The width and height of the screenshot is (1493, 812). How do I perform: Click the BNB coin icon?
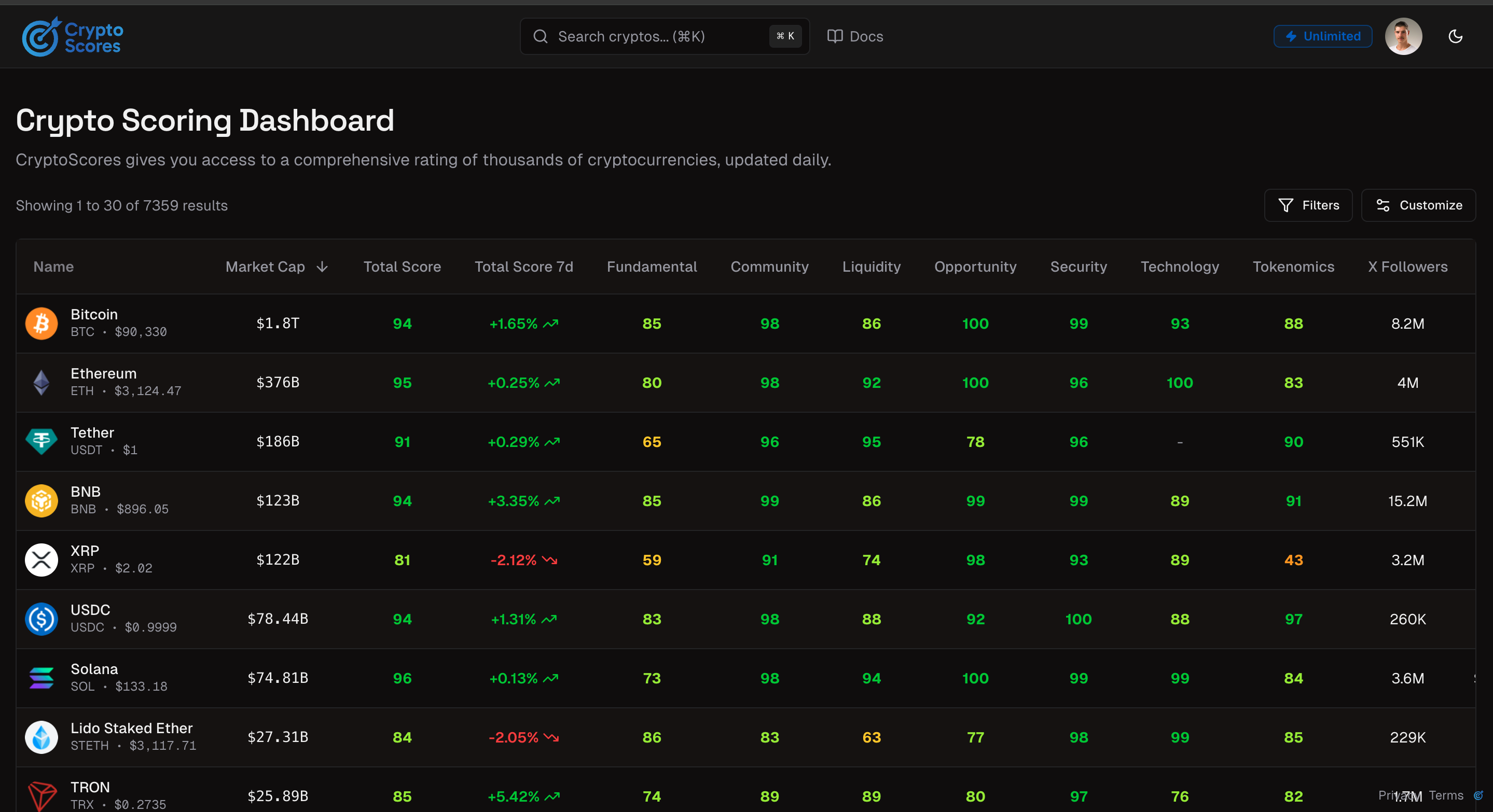click(41, 500)
